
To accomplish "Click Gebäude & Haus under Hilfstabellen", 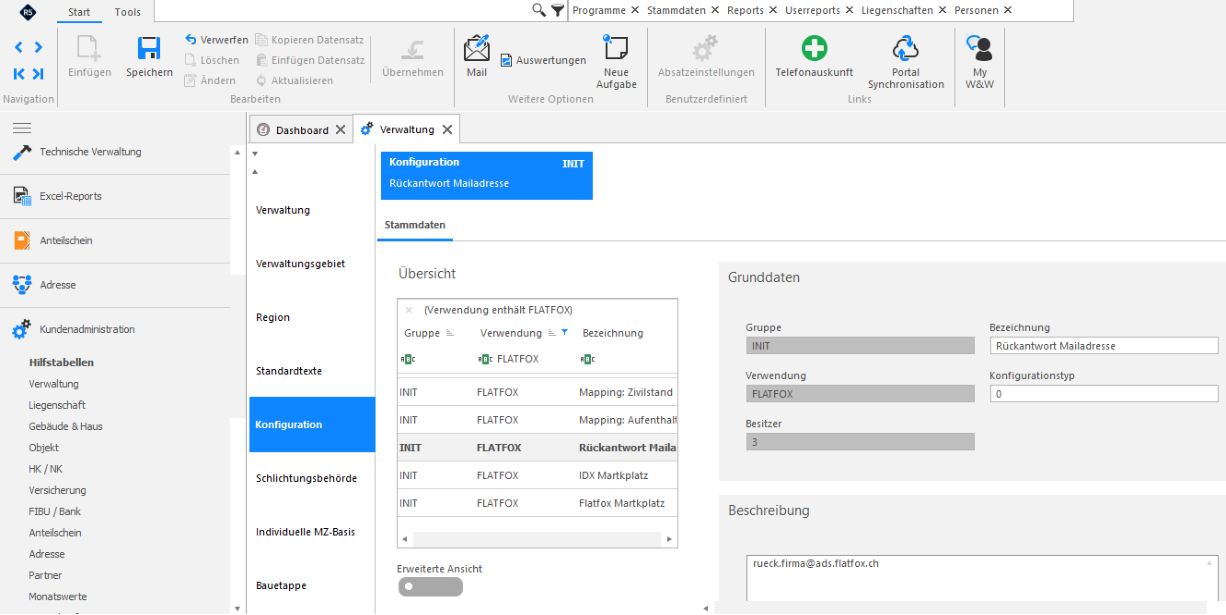I will point(66,427).
